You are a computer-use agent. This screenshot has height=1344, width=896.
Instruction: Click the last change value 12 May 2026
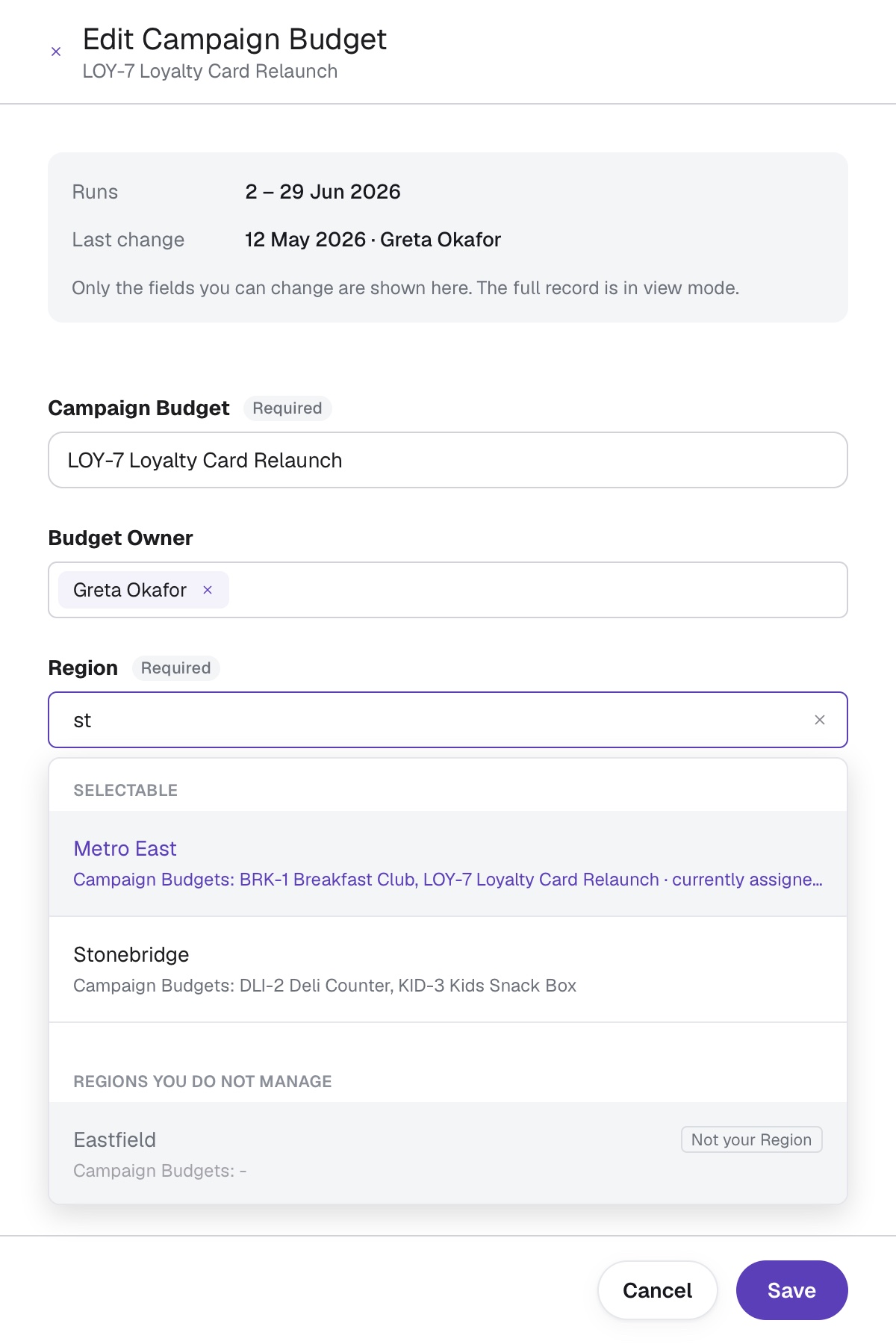(305, 240)
